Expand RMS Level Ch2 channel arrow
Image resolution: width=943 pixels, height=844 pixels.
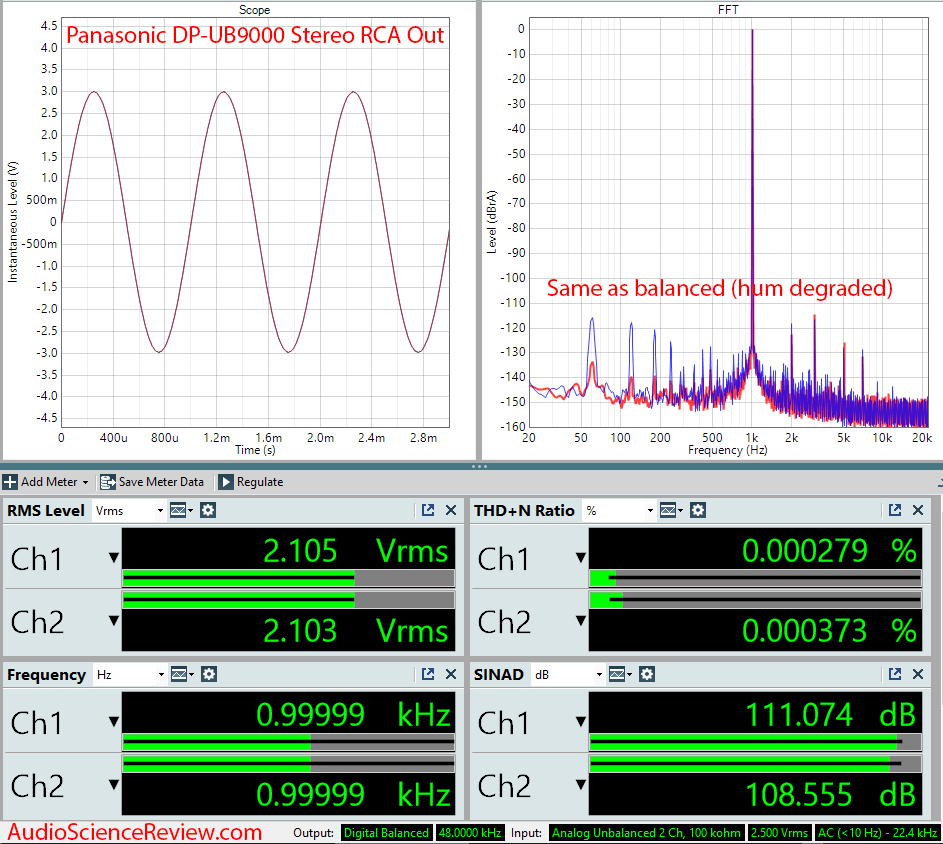point(114,620)
